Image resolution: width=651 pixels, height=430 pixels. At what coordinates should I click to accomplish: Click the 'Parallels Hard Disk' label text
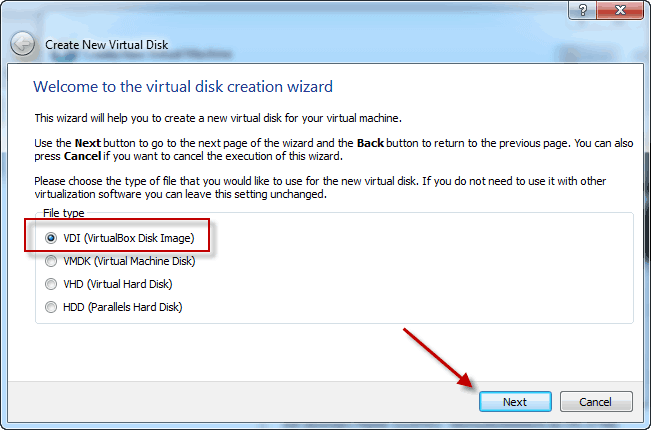135,307
